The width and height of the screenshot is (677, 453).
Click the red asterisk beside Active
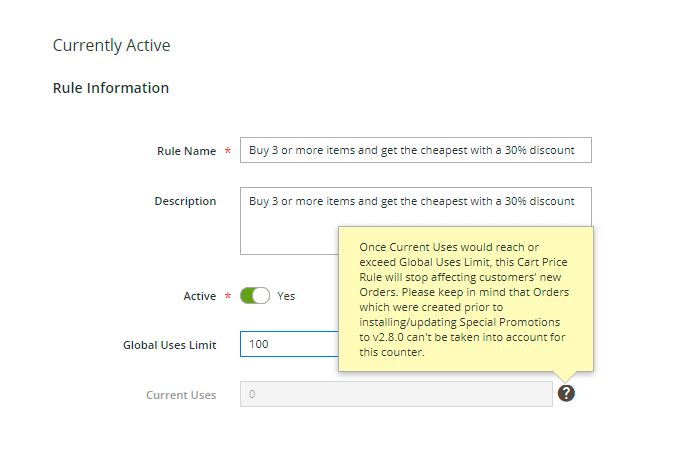[x=227, y=297]
